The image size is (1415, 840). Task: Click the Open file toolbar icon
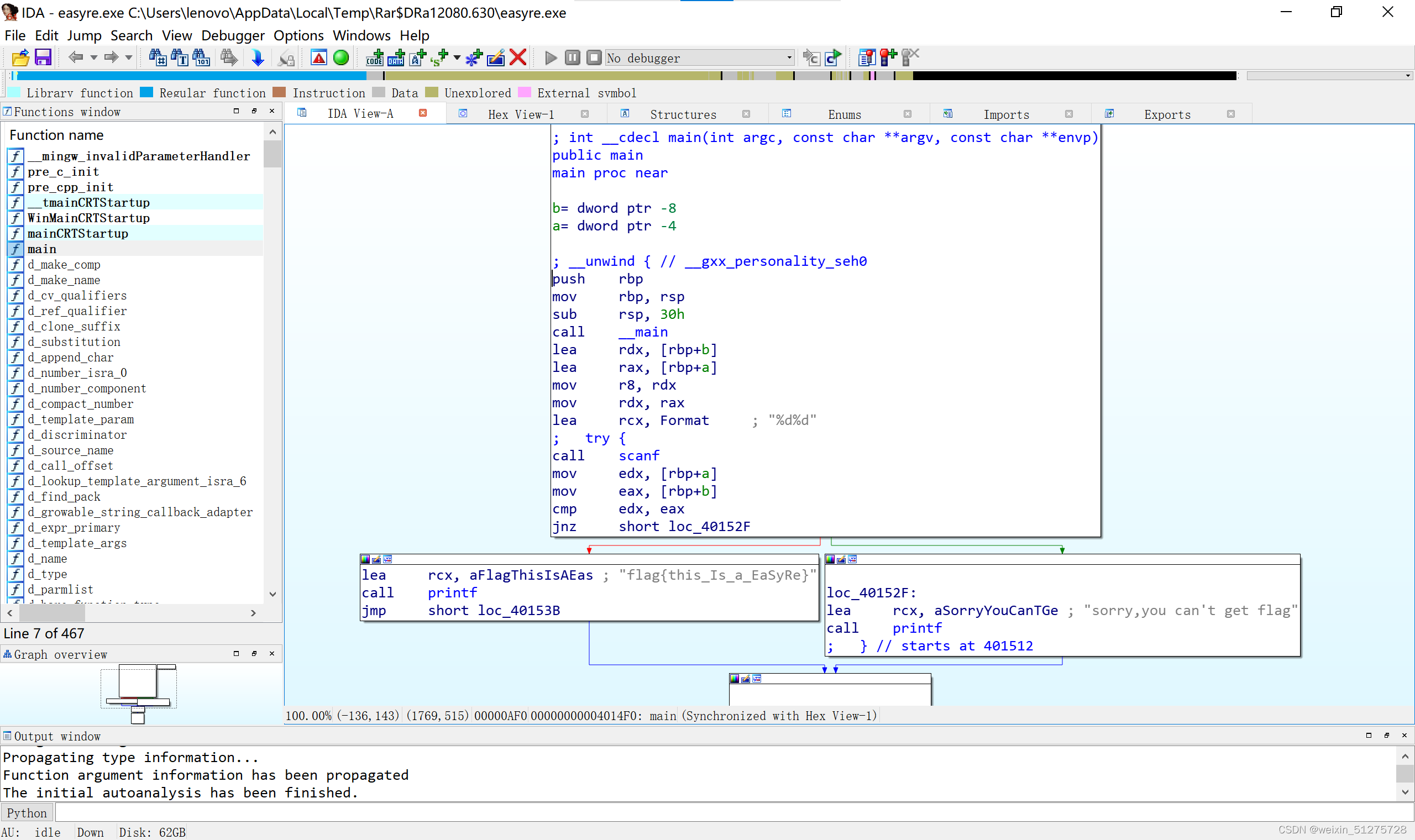[20, 57]
